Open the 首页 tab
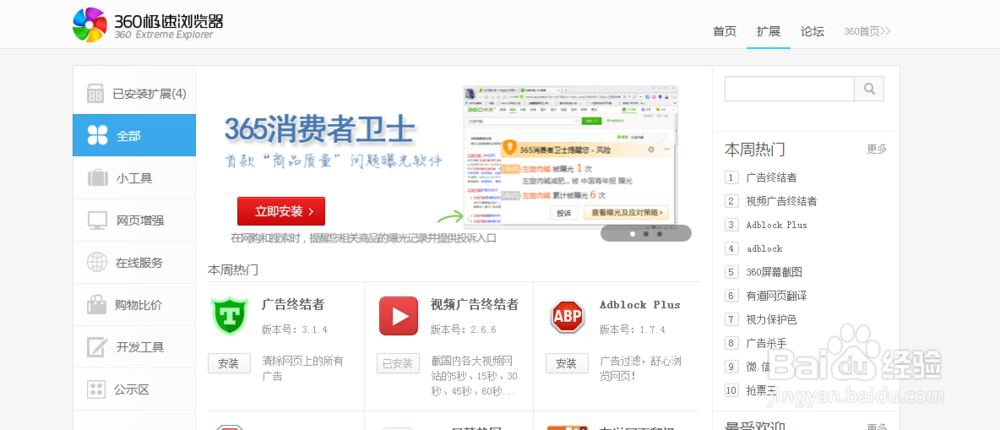 (724, 31)
